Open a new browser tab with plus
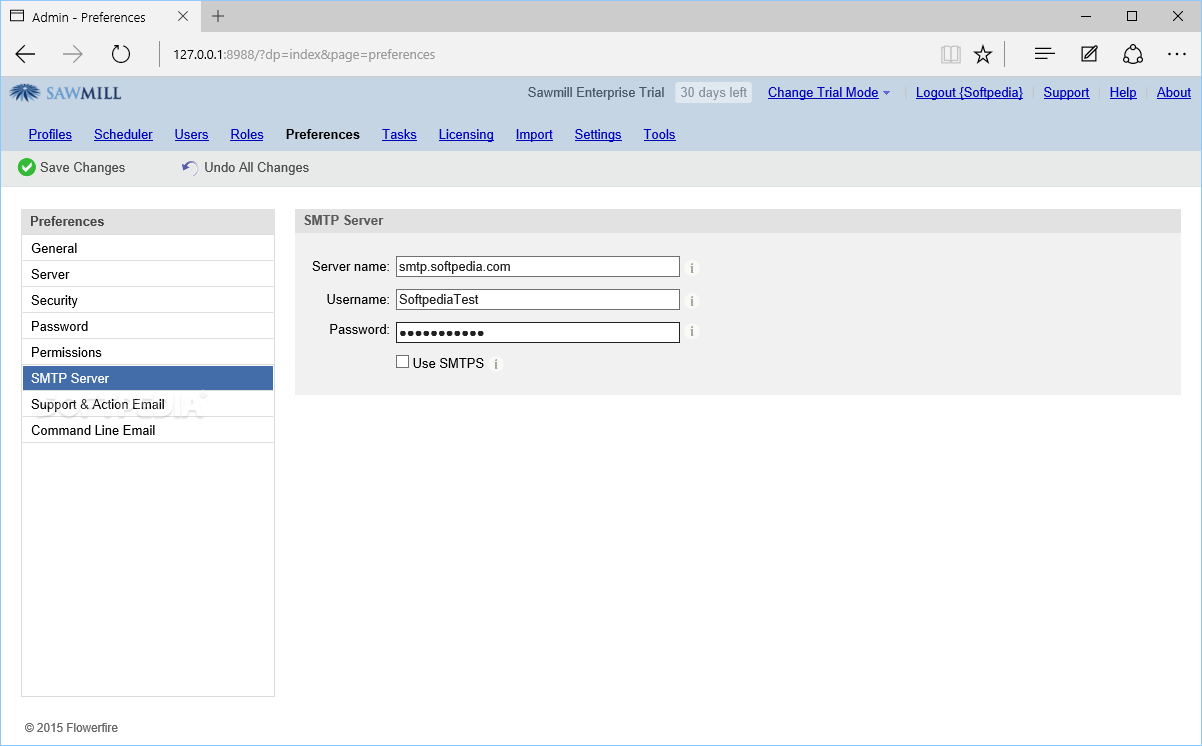Screen dimensions: 1202x746 coord(218,16)
